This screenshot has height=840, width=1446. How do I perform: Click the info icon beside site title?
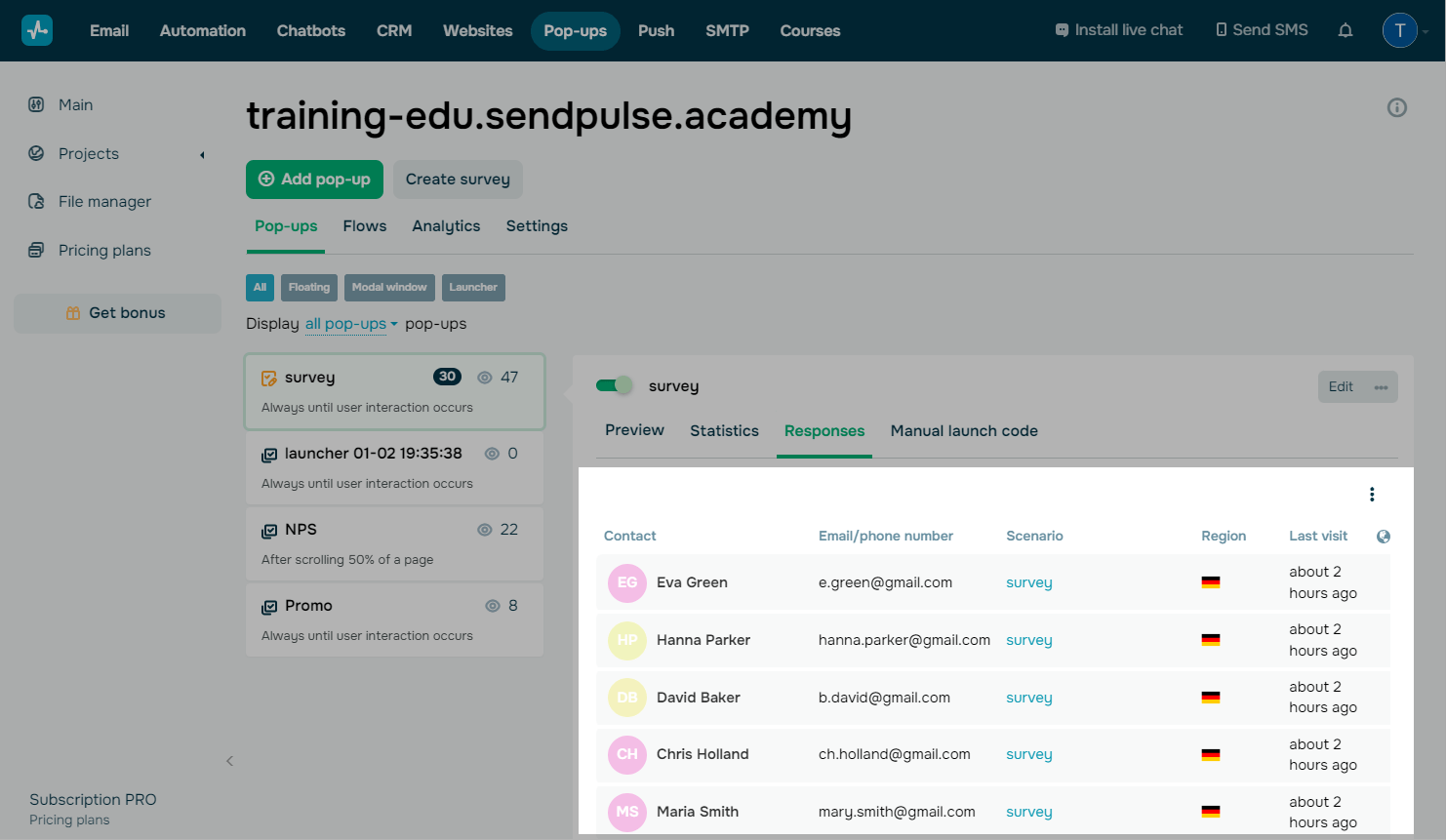pyautogui.click(x=1397, y=107)
